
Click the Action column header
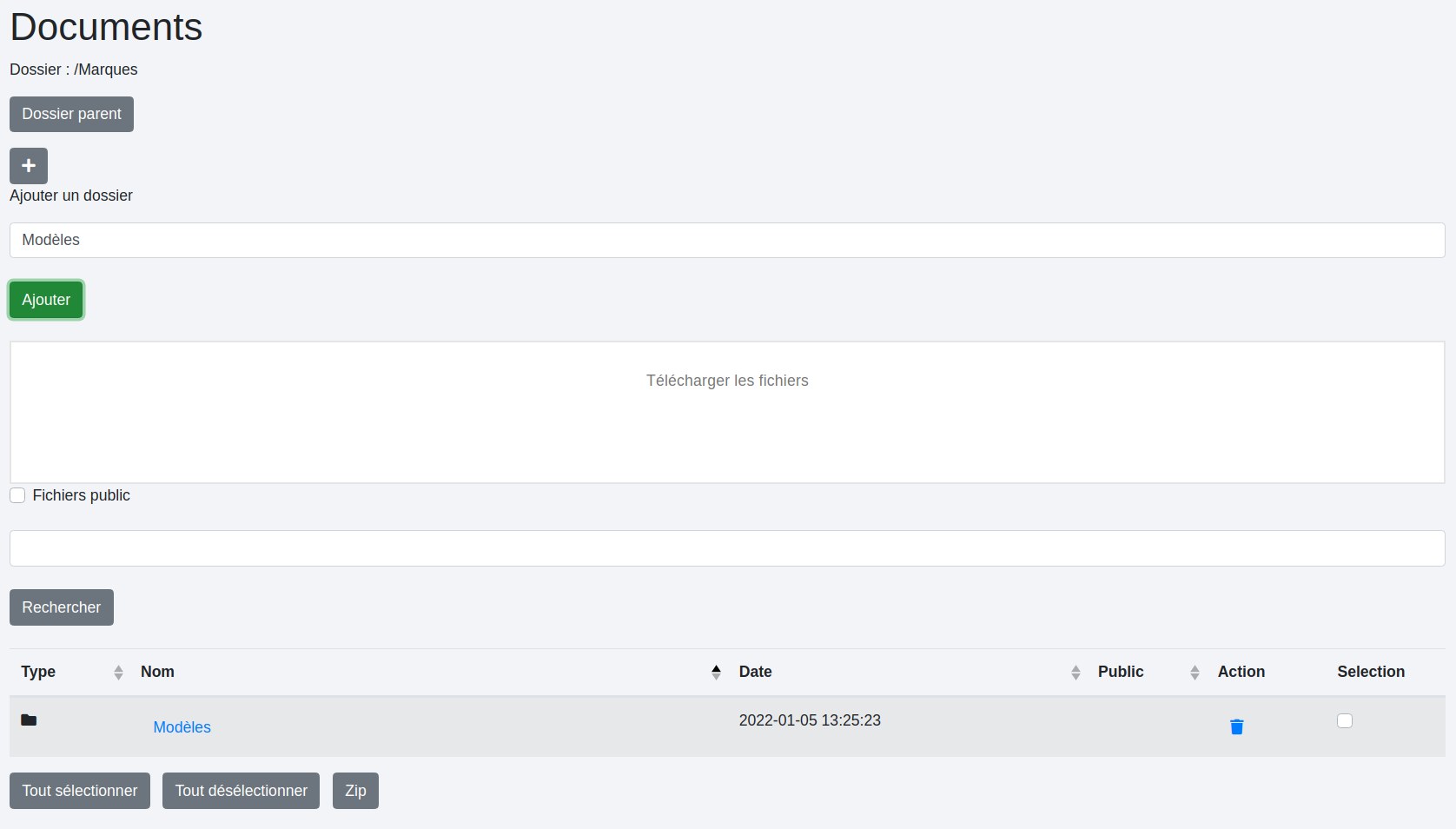coord(1241,672)
